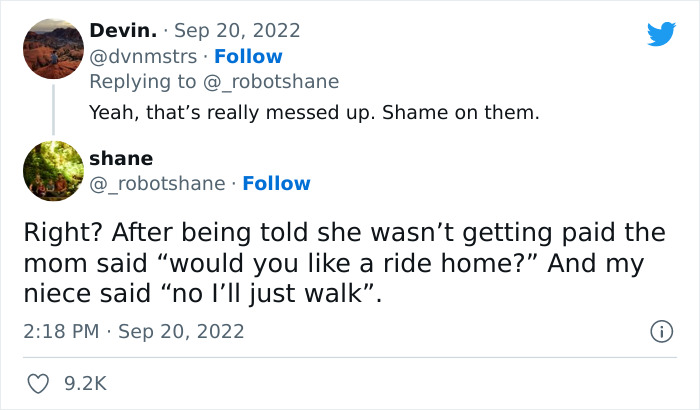Click the Twitter bird logo
700x410 pixels.
click(661, 34)
